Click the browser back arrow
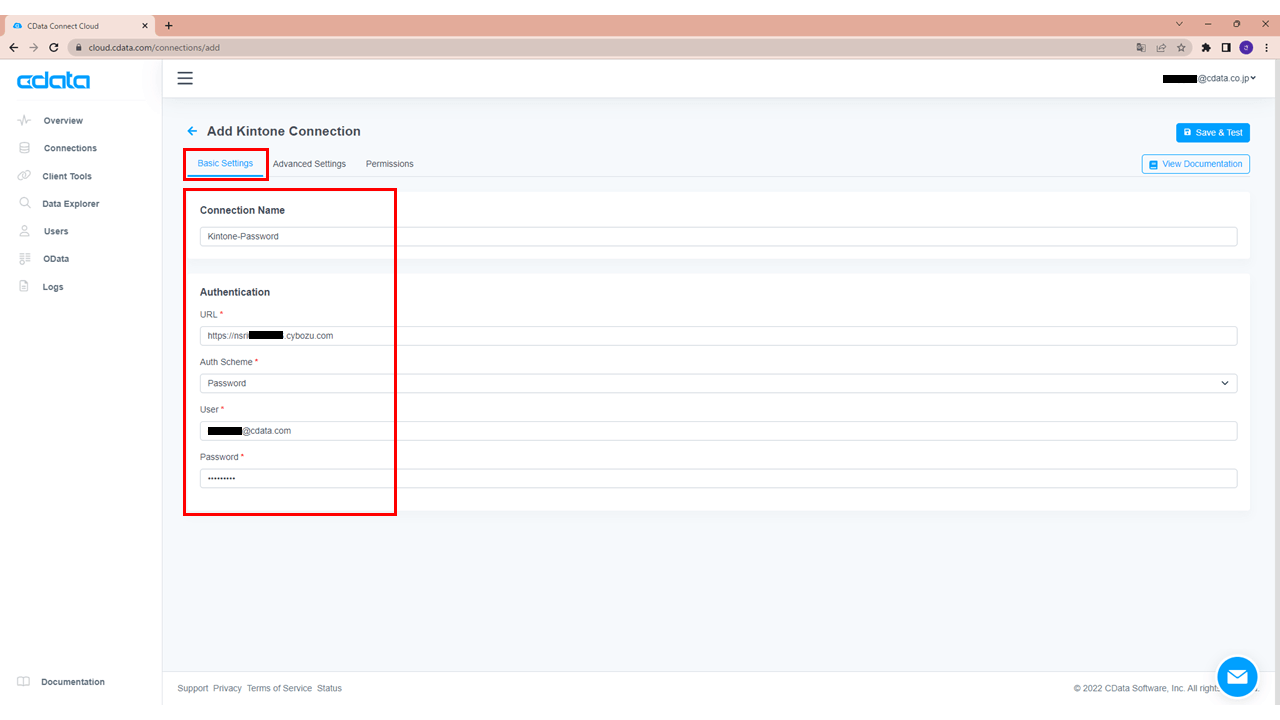The height and width of the screenshot is (720, 1280). 14,47
